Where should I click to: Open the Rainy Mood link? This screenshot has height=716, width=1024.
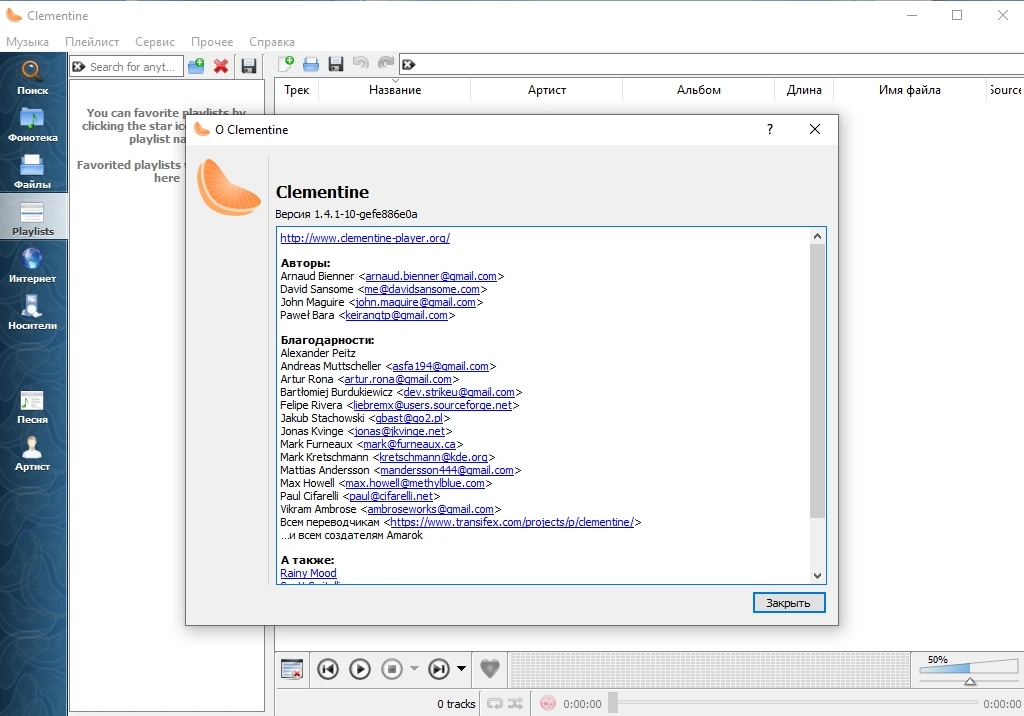pyautogui.click(x=308, y=573)
